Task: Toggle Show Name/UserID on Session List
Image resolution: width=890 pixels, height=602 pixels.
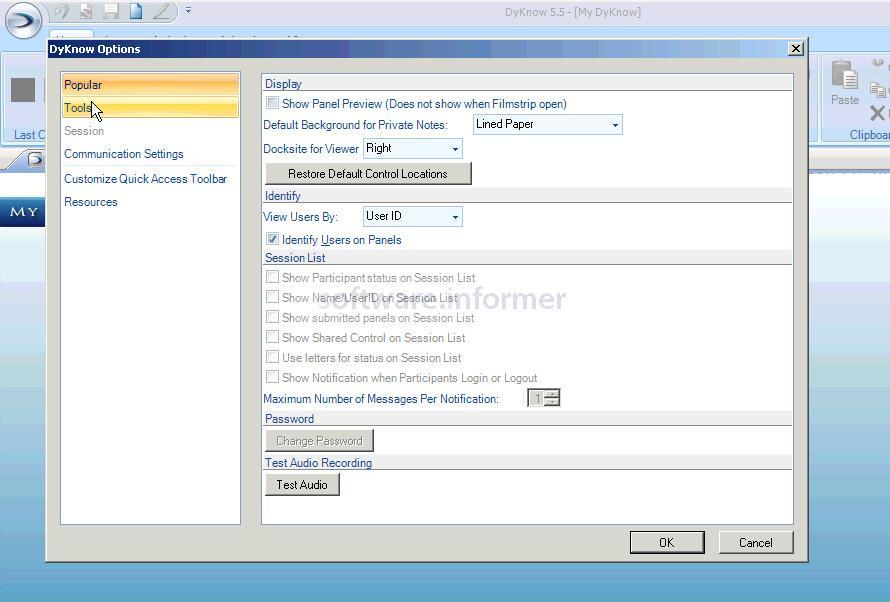Action: 272,297
